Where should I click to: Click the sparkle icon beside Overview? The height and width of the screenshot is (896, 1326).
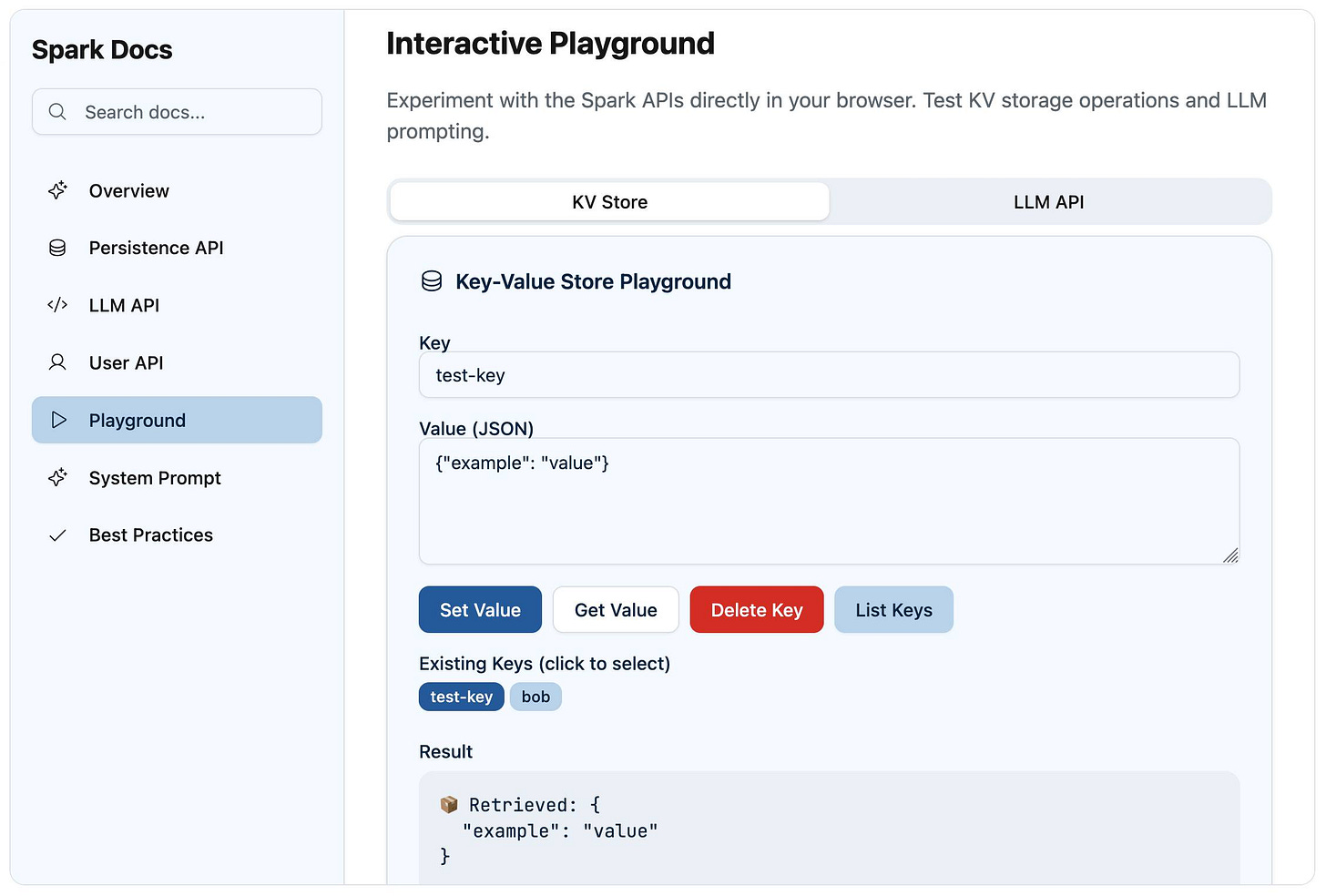point(57,190)
